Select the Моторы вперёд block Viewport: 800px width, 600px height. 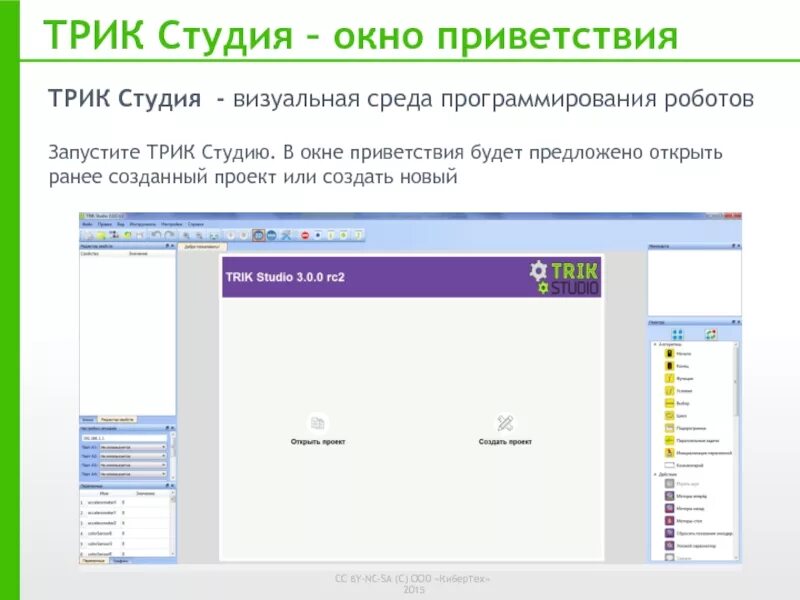(x=686, y=496)
